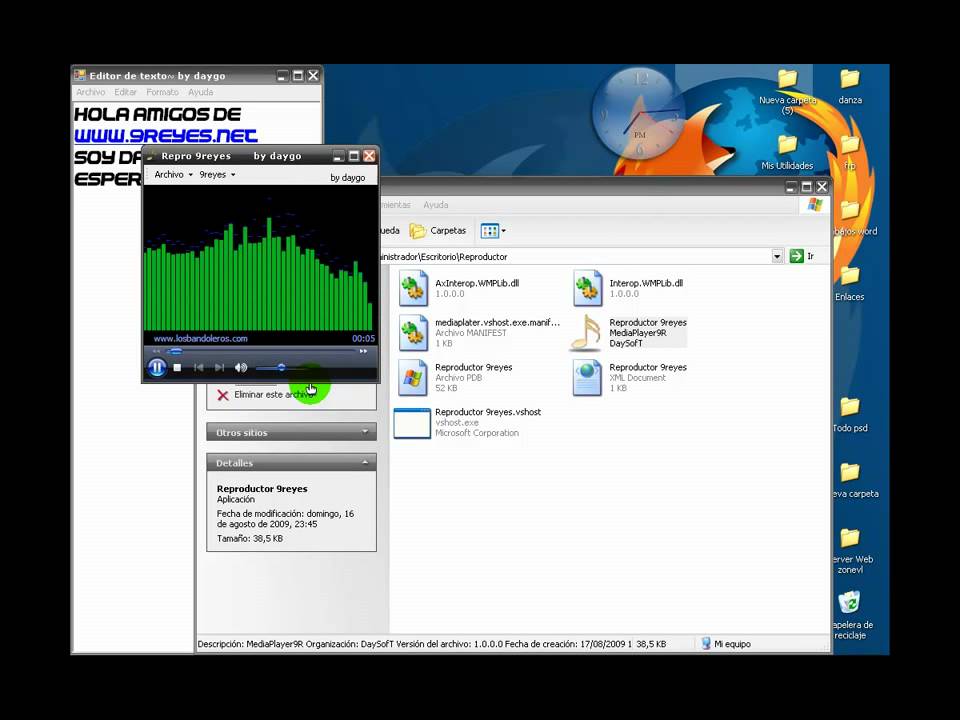Click the desktop analog clock widget

(640, 114)
